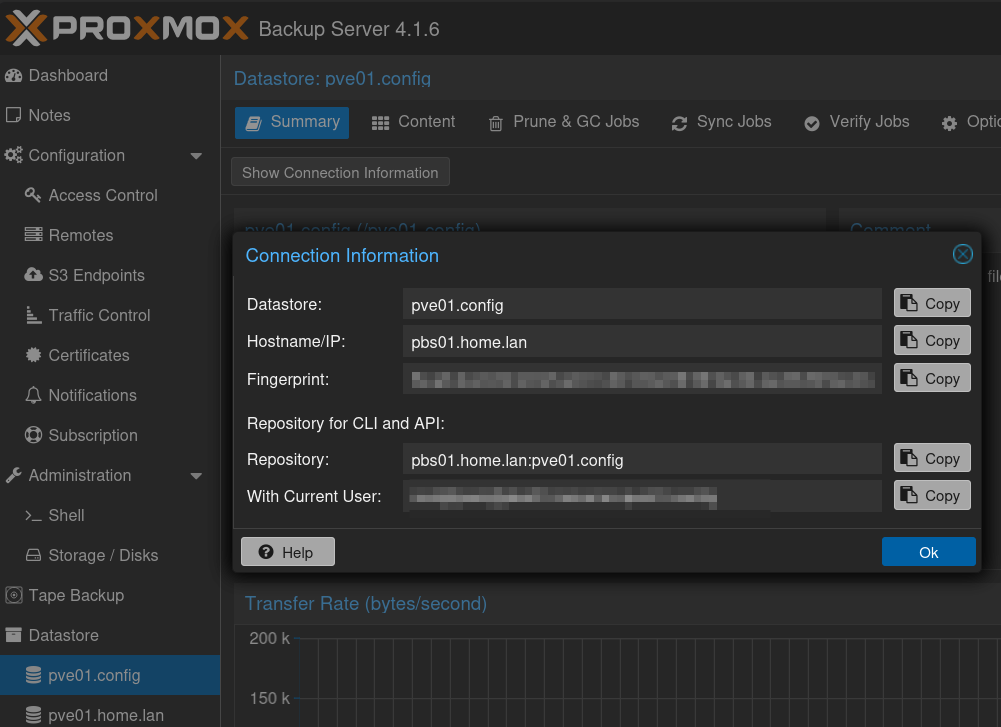Close the Connection Information dialog
Screen dimensions: 1001x727
(x=962, y=255)
